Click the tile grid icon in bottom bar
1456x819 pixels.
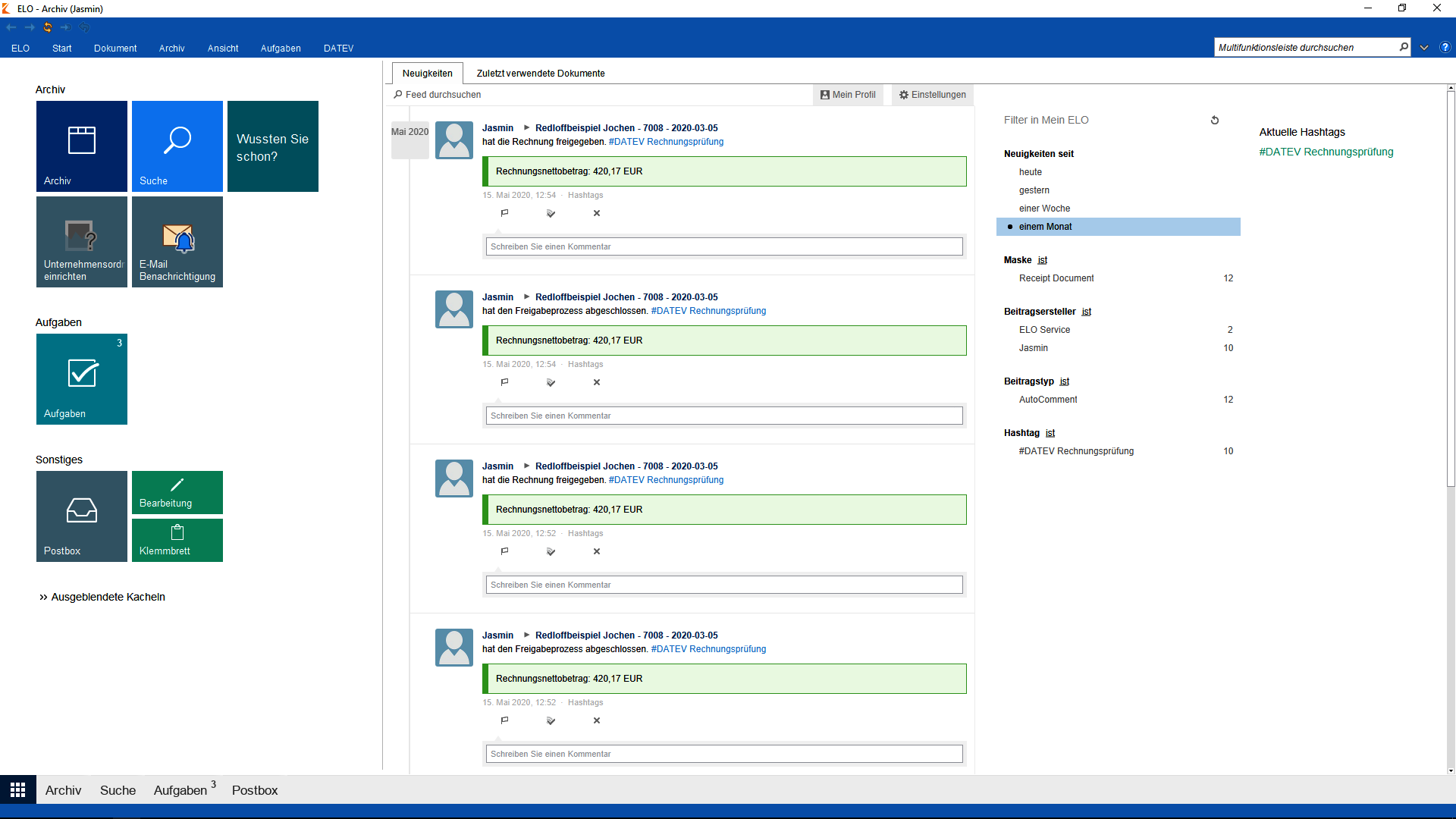point(18,790)
